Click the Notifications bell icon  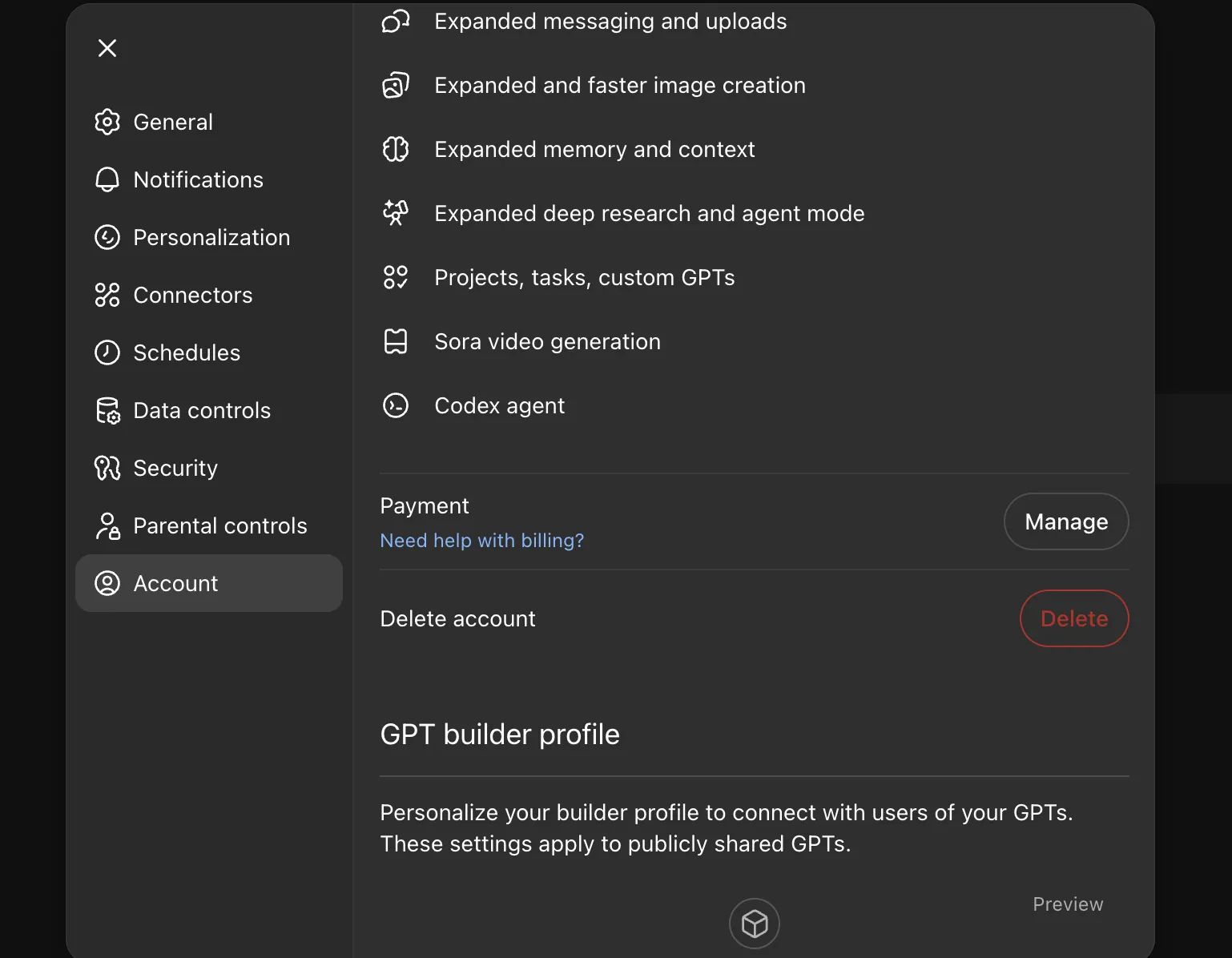(x=107, y=179)
